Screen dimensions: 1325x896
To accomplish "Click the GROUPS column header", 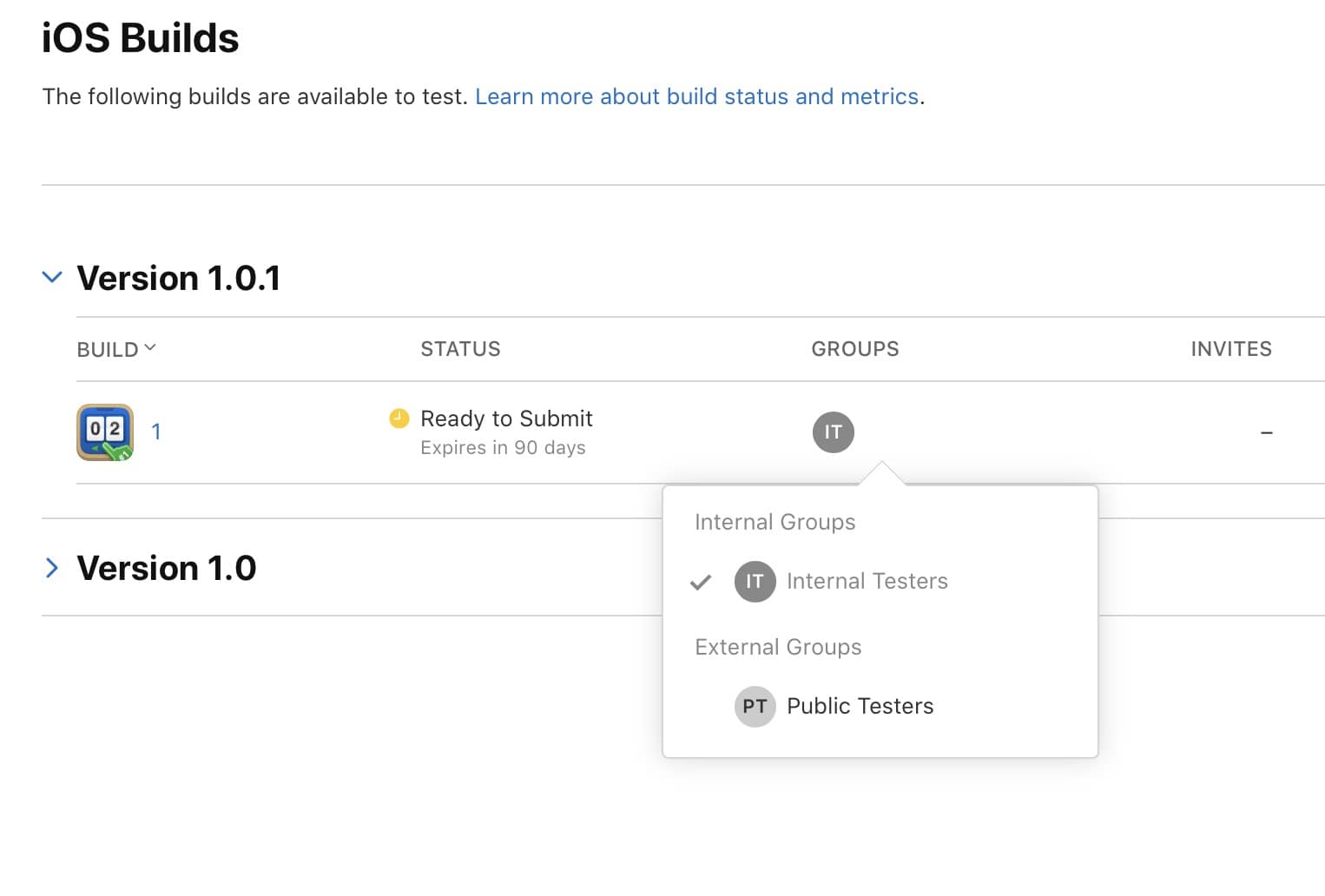I will (854, 349).
